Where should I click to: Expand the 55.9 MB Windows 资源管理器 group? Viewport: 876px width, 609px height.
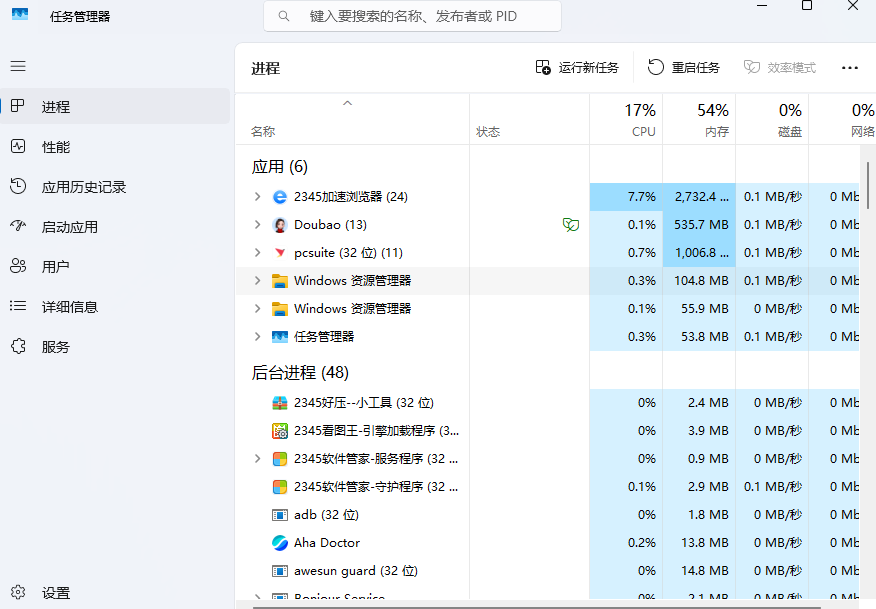pyautogui.click(x=257, y=308)
